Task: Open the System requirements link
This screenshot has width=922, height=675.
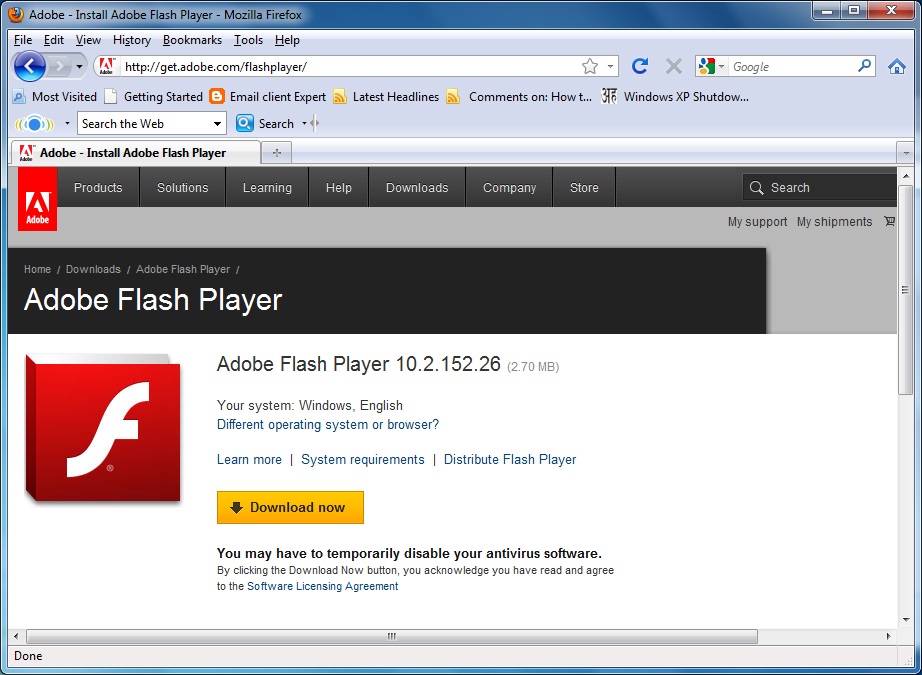Action: (363, 460)
